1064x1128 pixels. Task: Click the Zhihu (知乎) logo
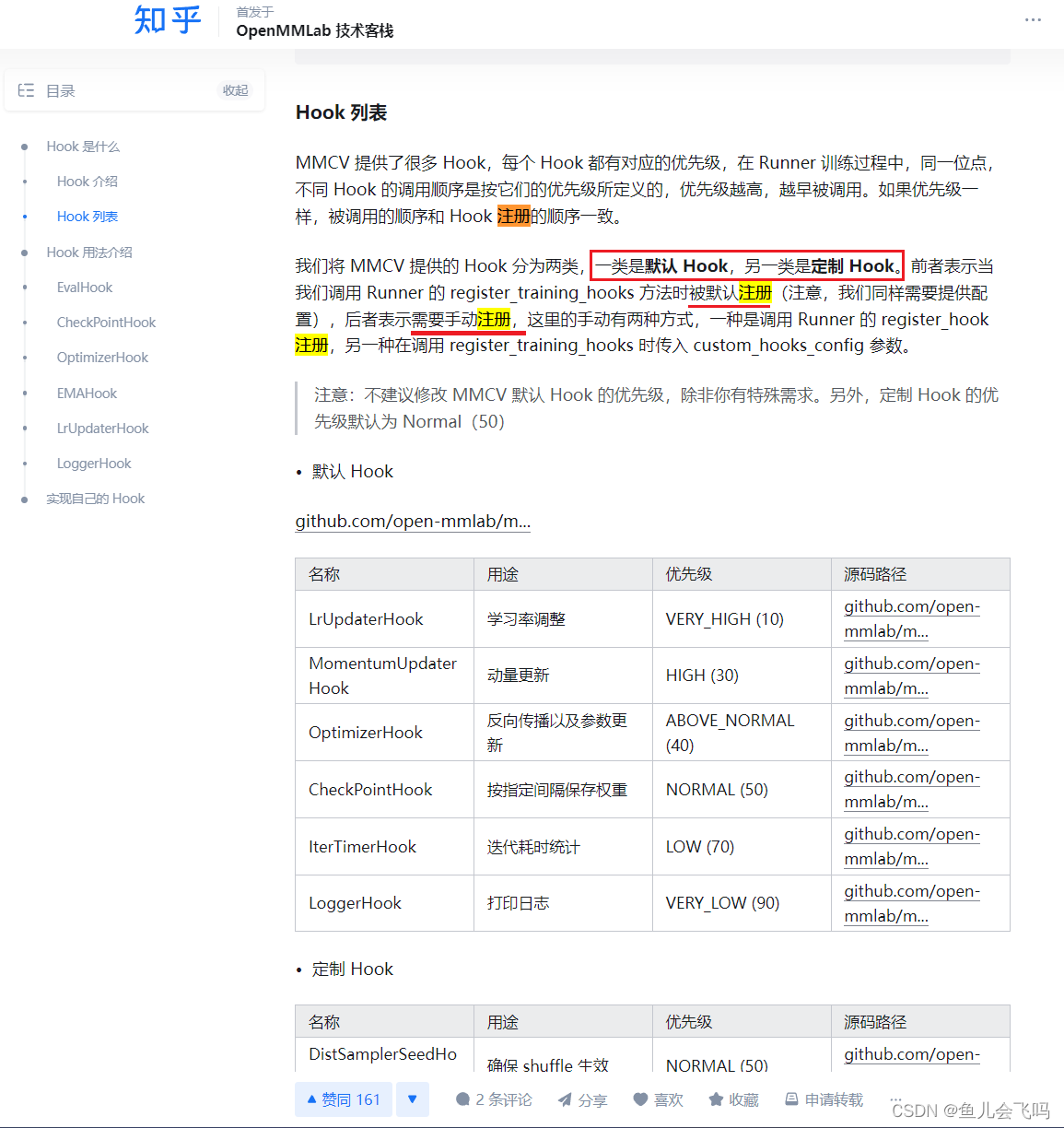coord(167,20)
